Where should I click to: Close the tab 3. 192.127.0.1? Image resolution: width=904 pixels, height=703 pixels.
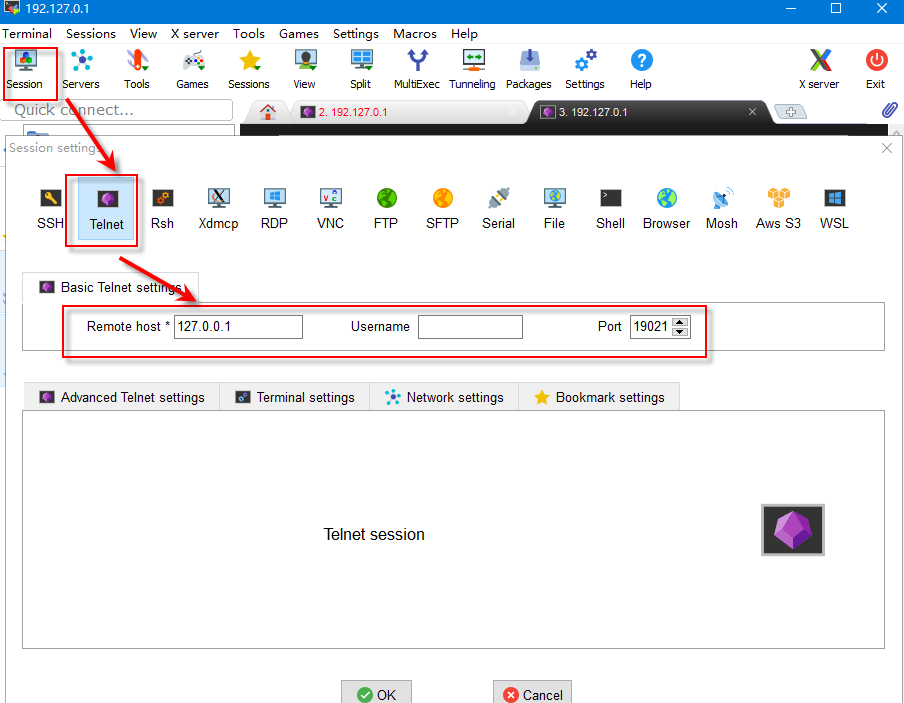pos(752,112)
